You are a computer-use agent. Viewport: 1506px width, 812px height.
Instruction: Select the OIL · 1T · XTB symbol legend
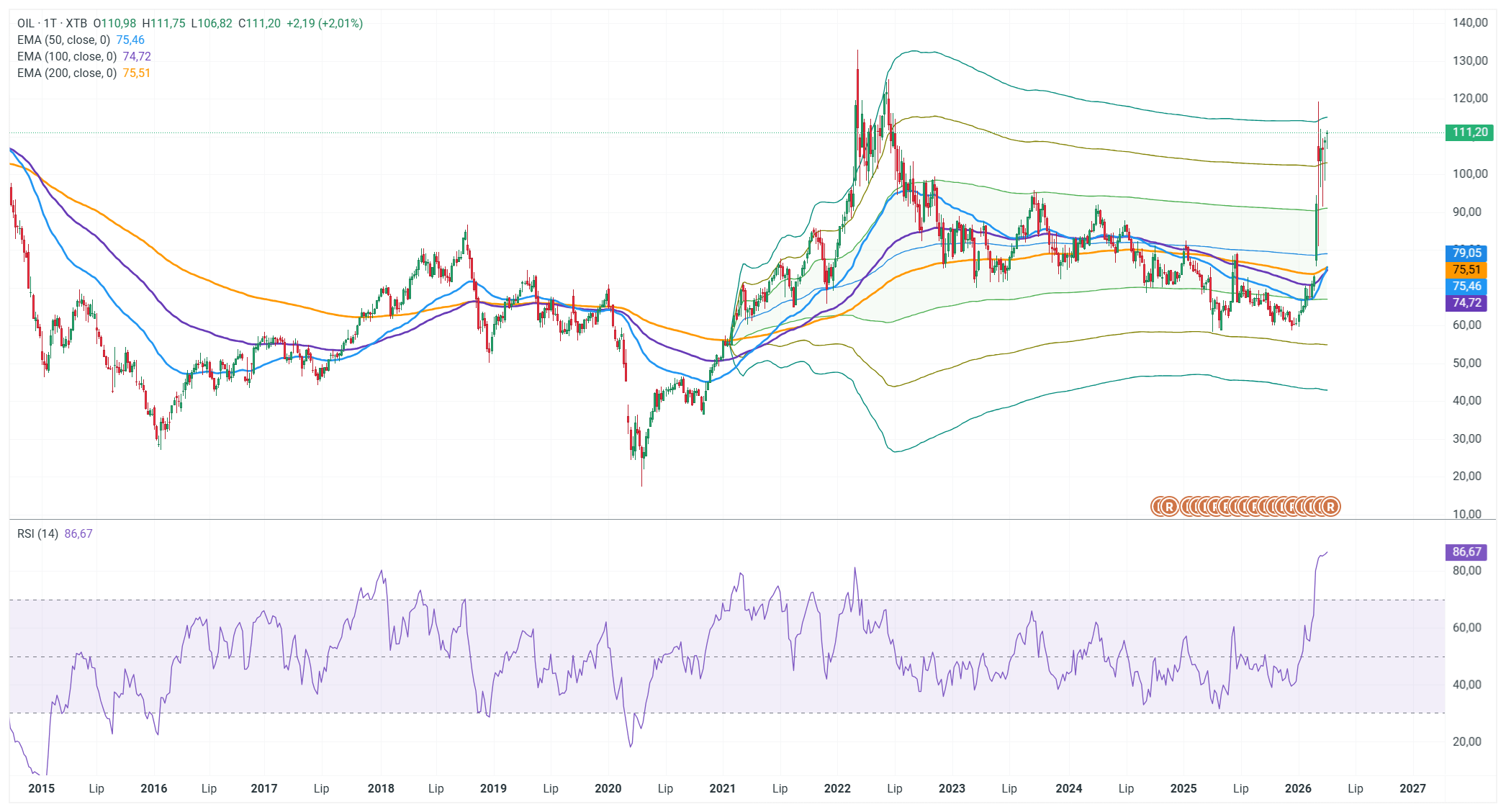[x=52, y=23]
